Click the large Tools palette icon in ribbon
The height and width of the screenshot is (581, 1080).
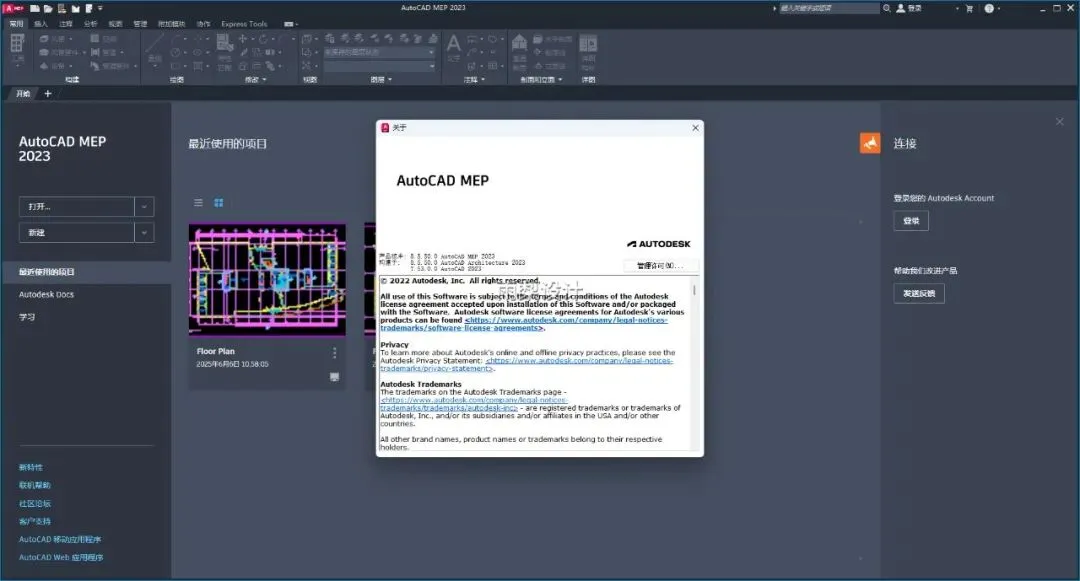[x=17, y=44]
